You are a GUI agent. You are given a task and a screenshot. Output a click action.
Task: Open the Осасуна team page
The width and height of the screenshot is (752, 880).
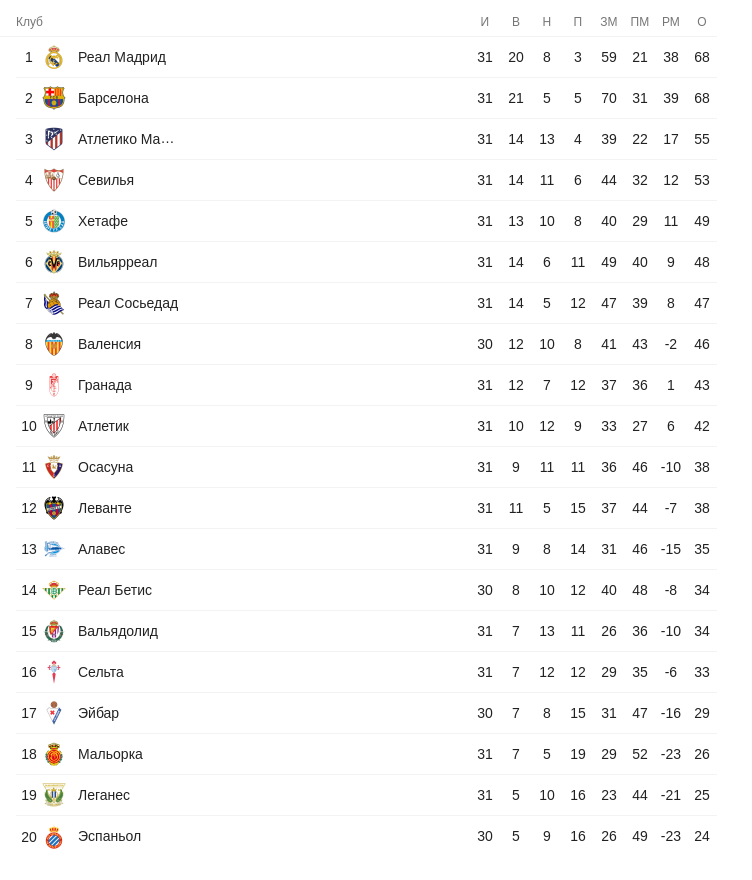(105, 467)
